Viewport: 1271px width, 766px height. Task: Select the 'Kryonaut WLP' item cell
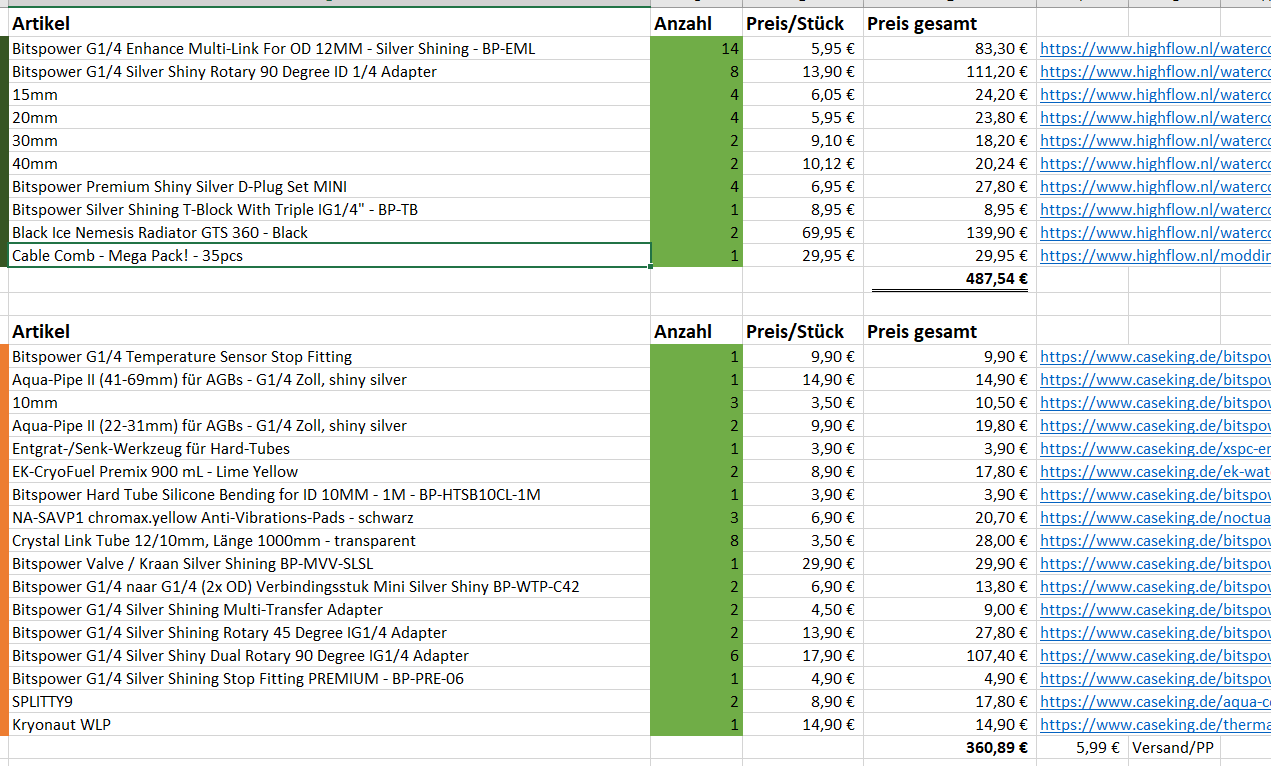tap(330, 724)
